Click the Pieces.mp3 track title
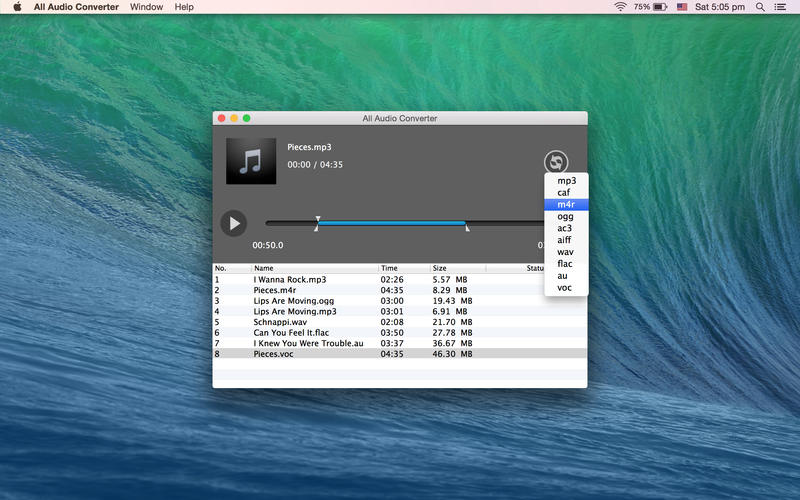Viewport: 800px width, 500px height. 309,147
